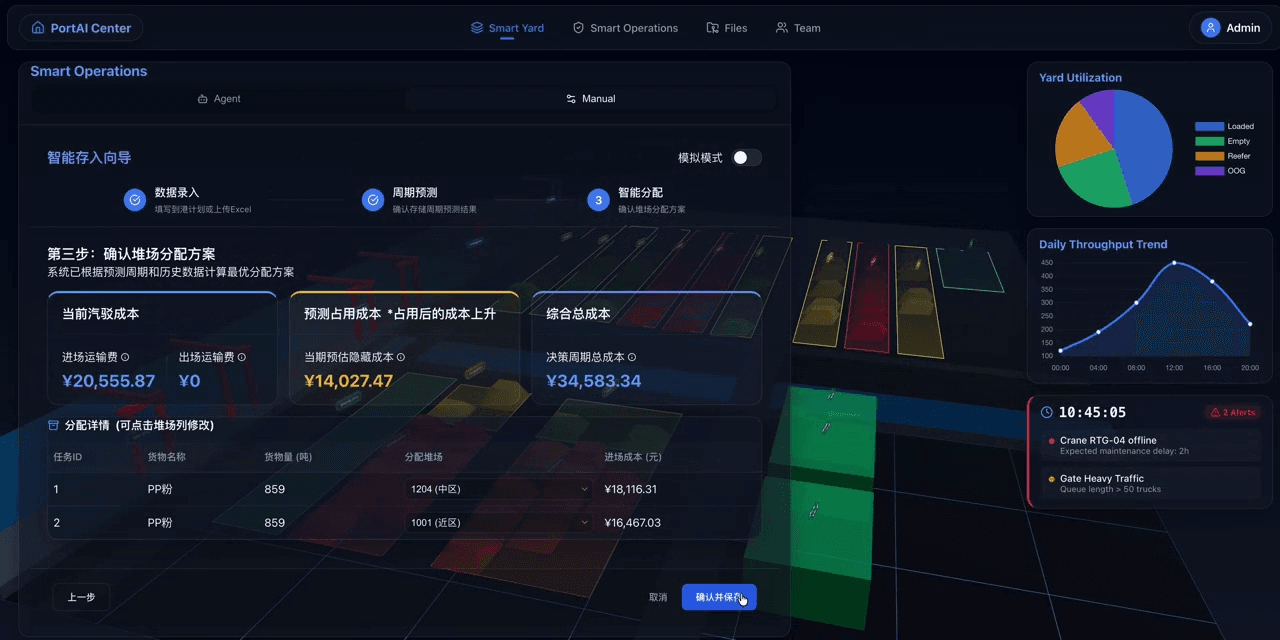1280x640 pixels.
Task: Go back using the 上一步 button
Action: (81, 597)
